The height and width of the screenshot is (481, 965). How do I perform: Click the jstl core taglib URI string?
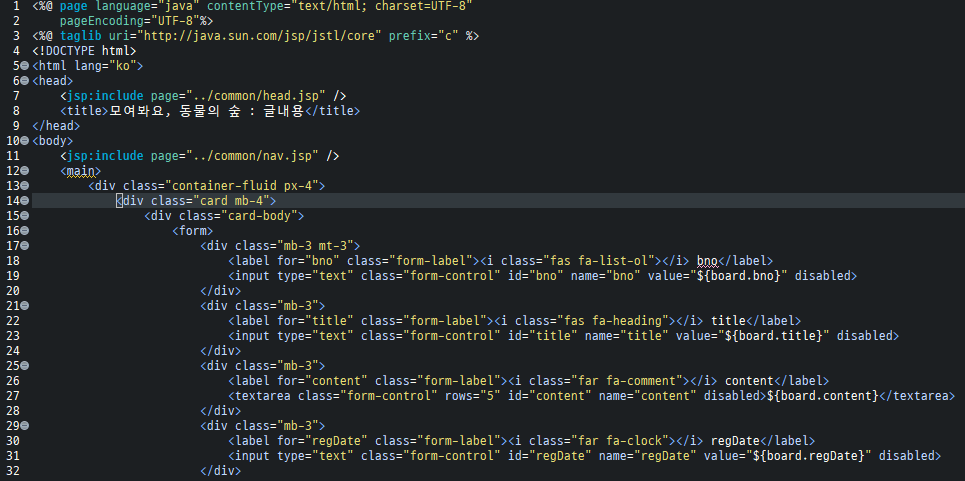260,36
